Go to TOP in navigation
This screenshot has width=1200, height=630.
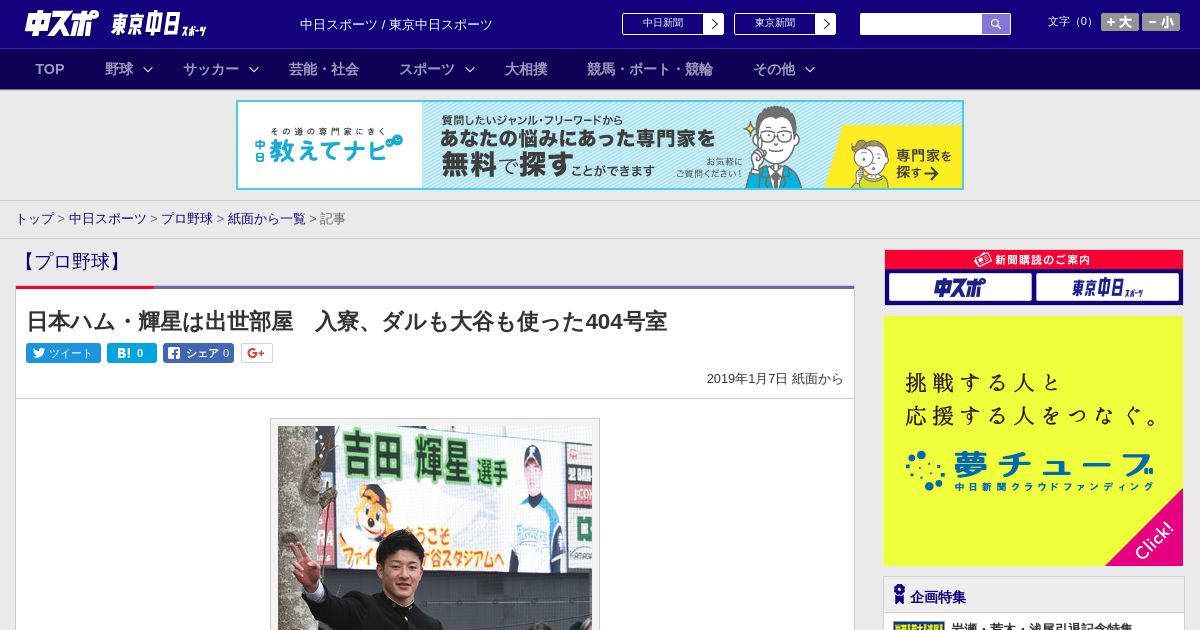[x=50, y=69]
